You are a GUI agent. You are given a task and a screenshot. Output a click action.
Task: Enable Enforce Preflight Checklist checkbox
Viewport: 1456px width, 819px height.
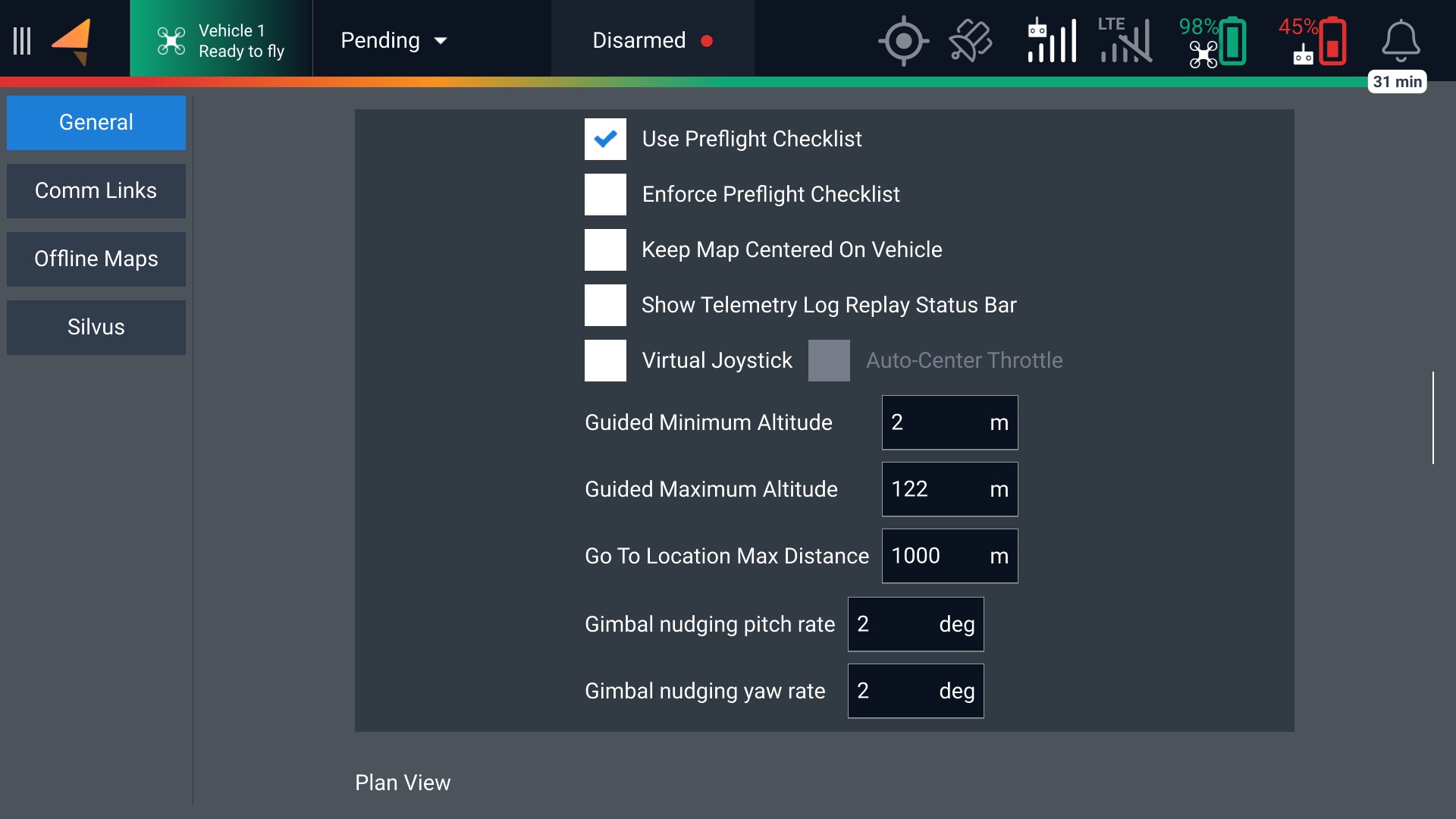point(605,195)
